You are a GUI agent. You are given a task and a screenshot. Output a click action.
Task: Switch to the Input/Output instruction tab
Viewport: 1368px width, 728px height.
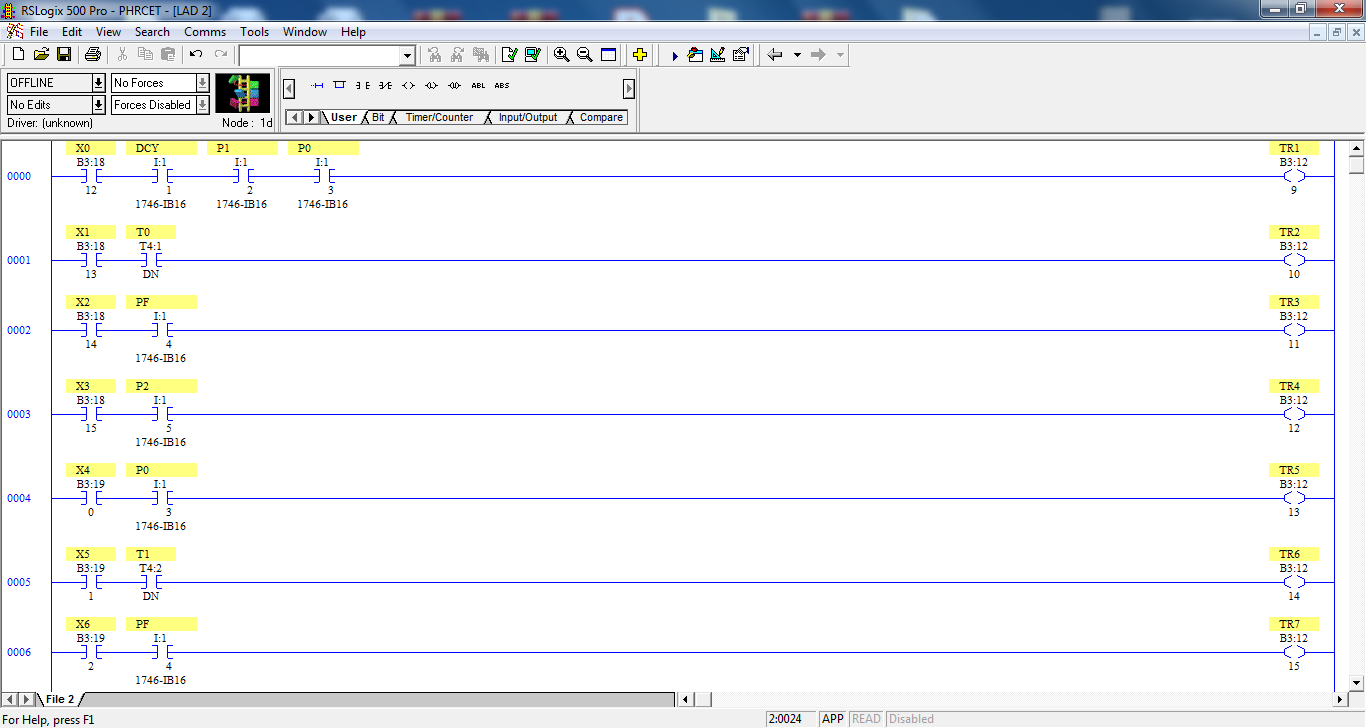coord(528,117)
